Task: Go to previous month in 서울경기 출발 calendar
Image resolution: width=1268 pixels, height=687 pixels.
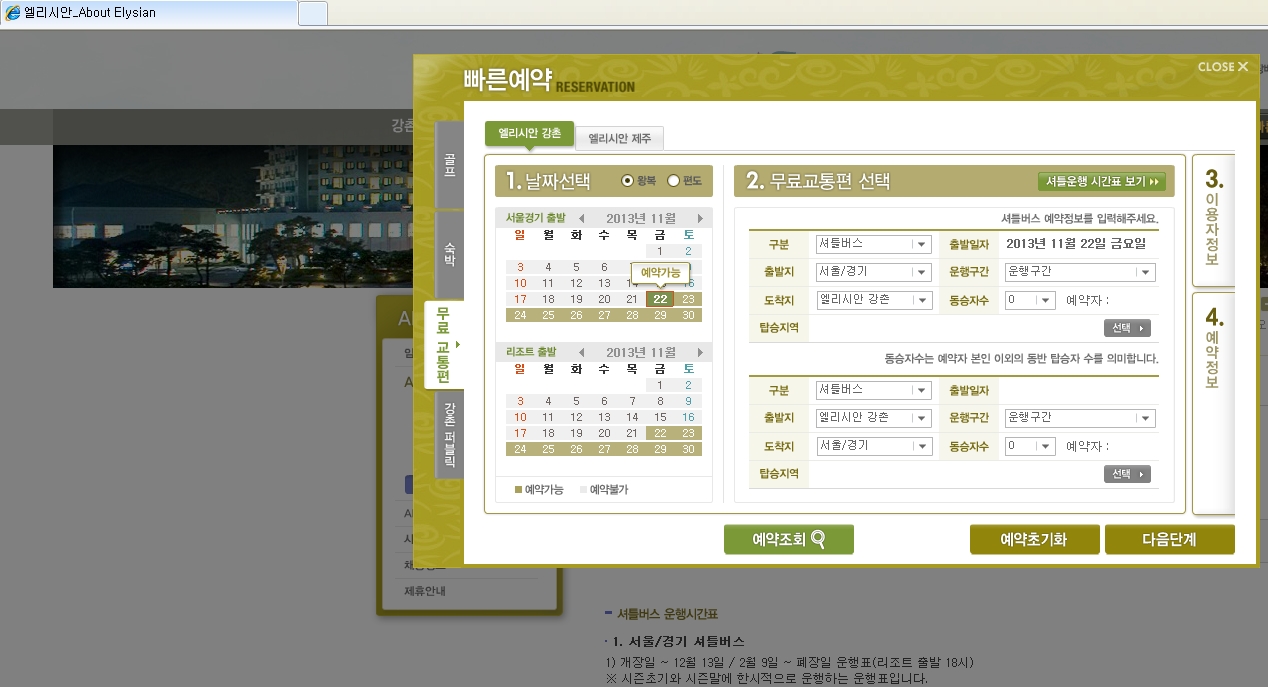Action: [582, 218]
